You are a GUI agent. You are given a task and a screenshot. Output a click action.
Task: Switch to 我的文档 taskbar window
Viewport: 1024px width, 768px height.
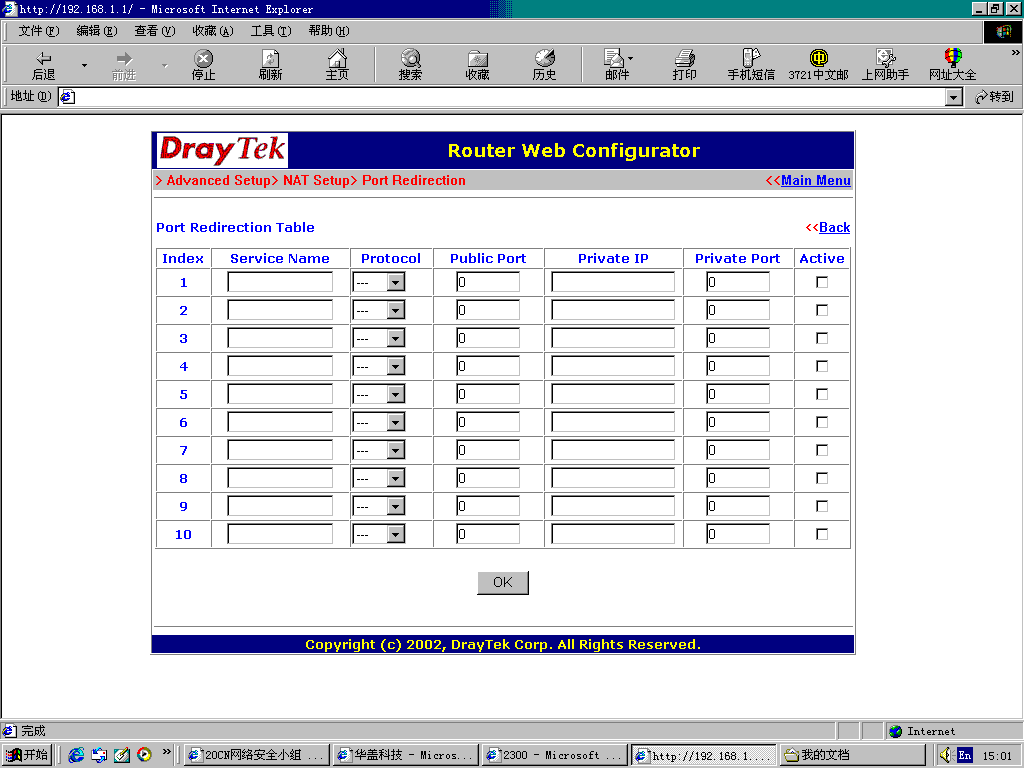pos(852,755)
